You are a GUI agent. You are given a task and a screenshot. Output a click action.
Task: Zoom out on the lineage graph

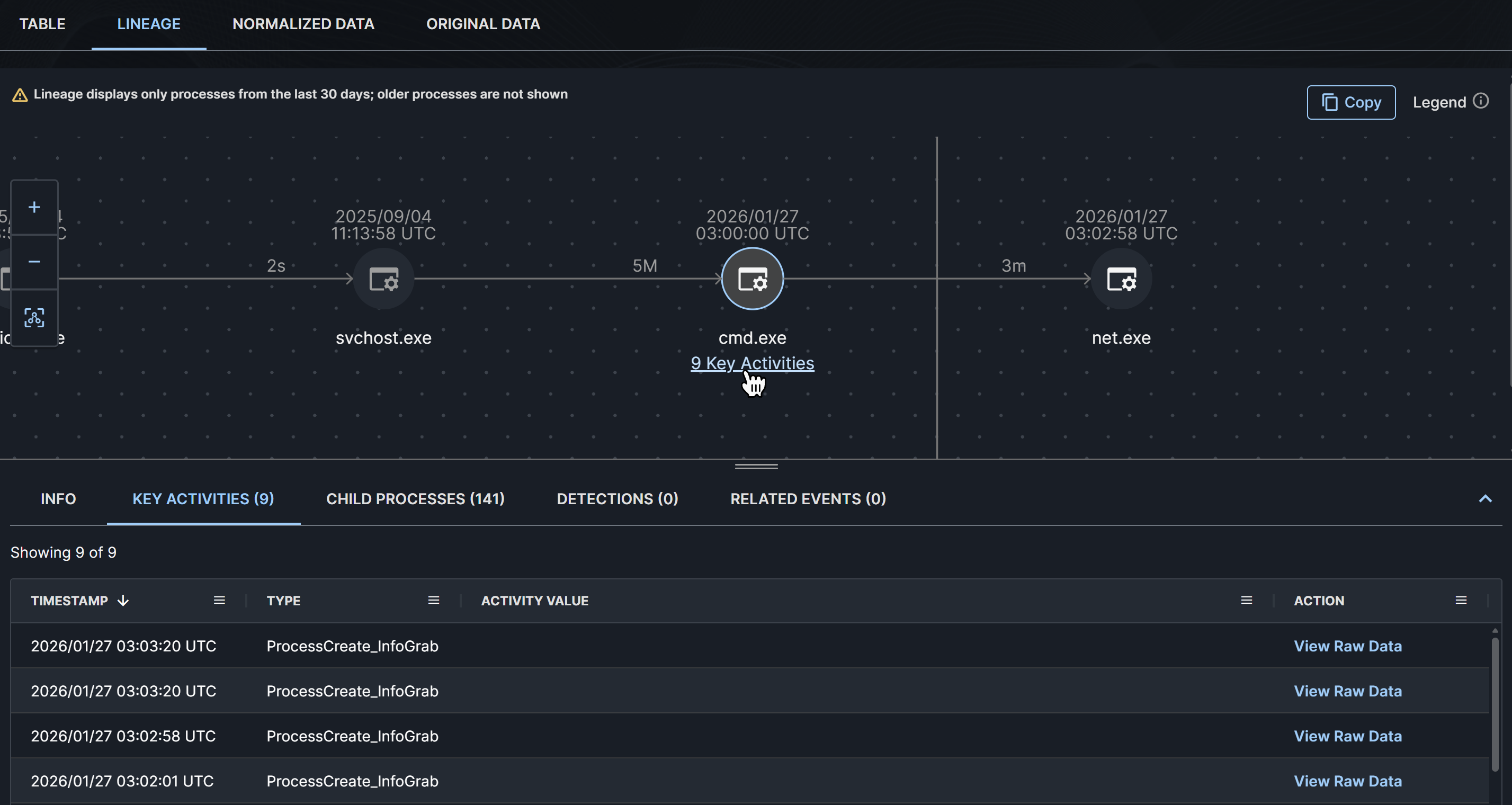[x=34, y=262]
